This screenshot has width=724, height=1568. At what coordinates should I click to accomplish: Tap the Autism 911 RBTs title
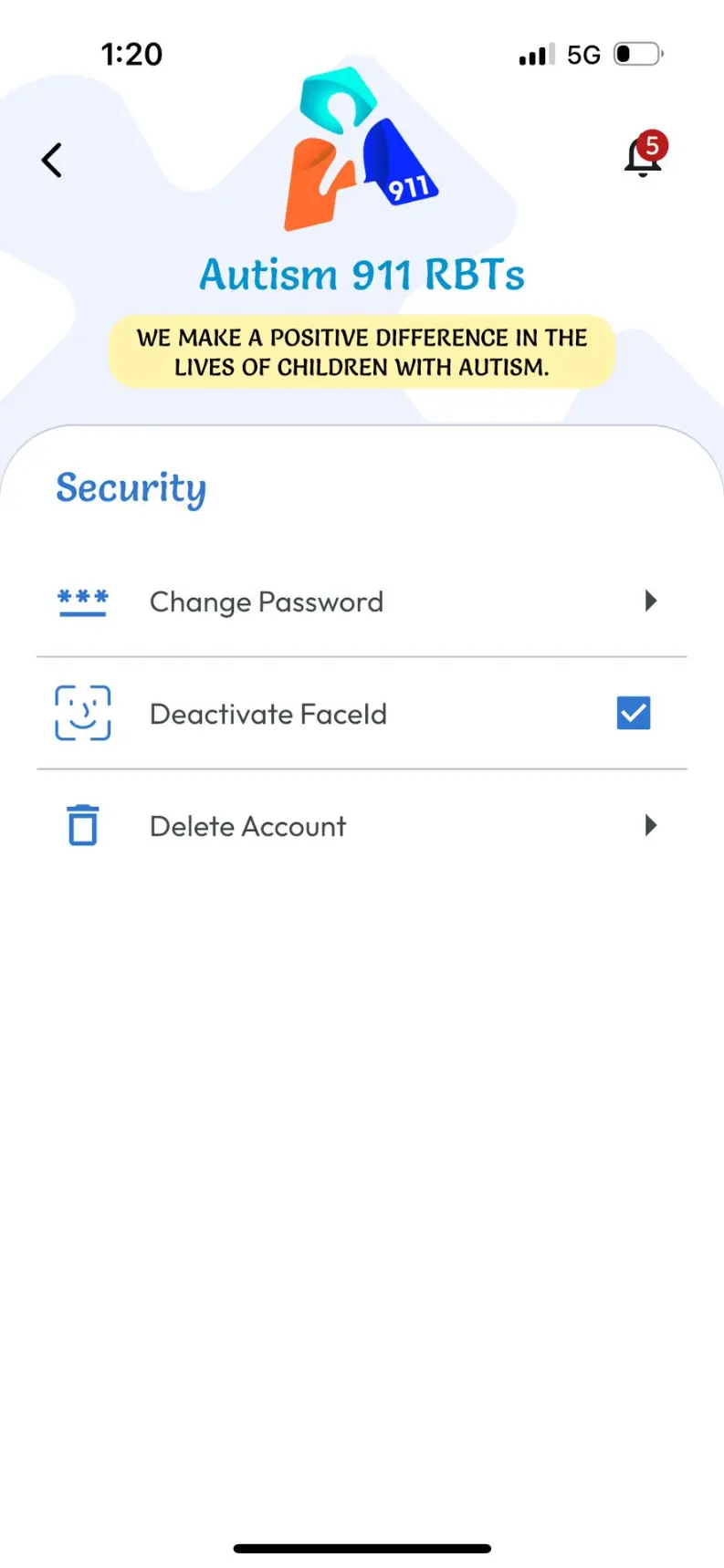362,275
